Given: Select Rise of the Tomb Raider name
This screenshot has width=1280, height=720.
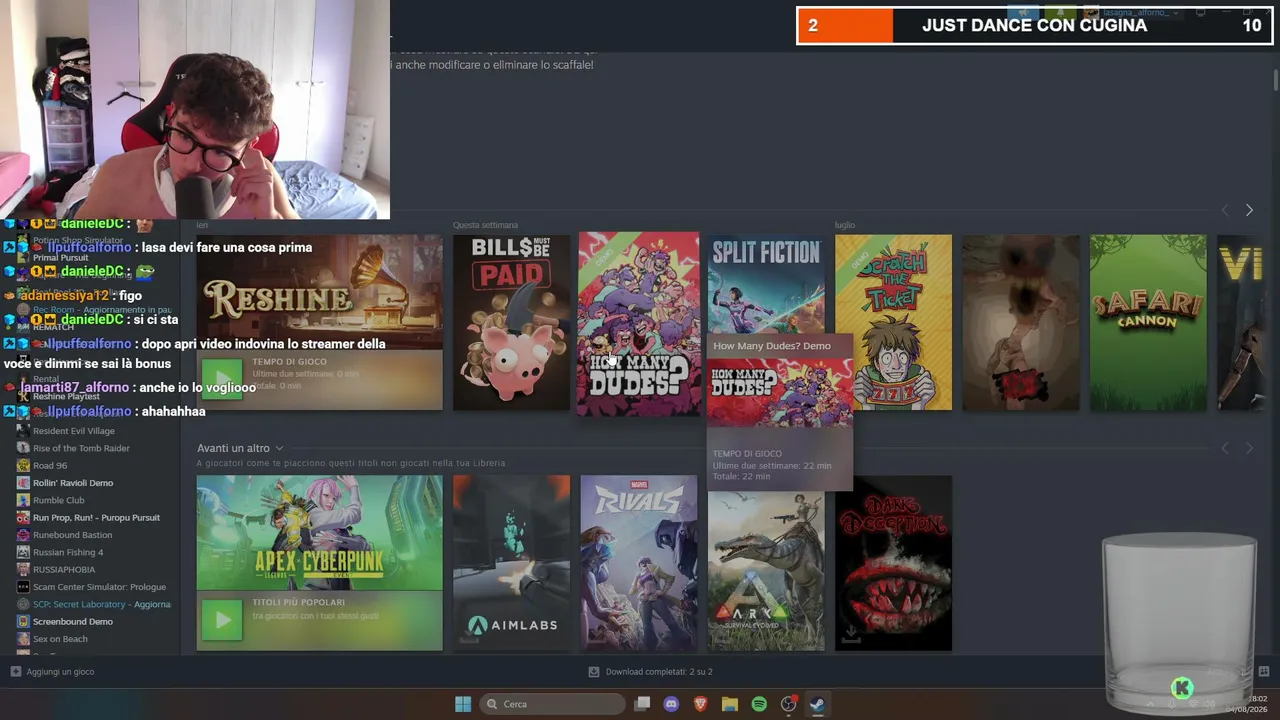Looking at the screenshot, I should (x=81, y=448).
